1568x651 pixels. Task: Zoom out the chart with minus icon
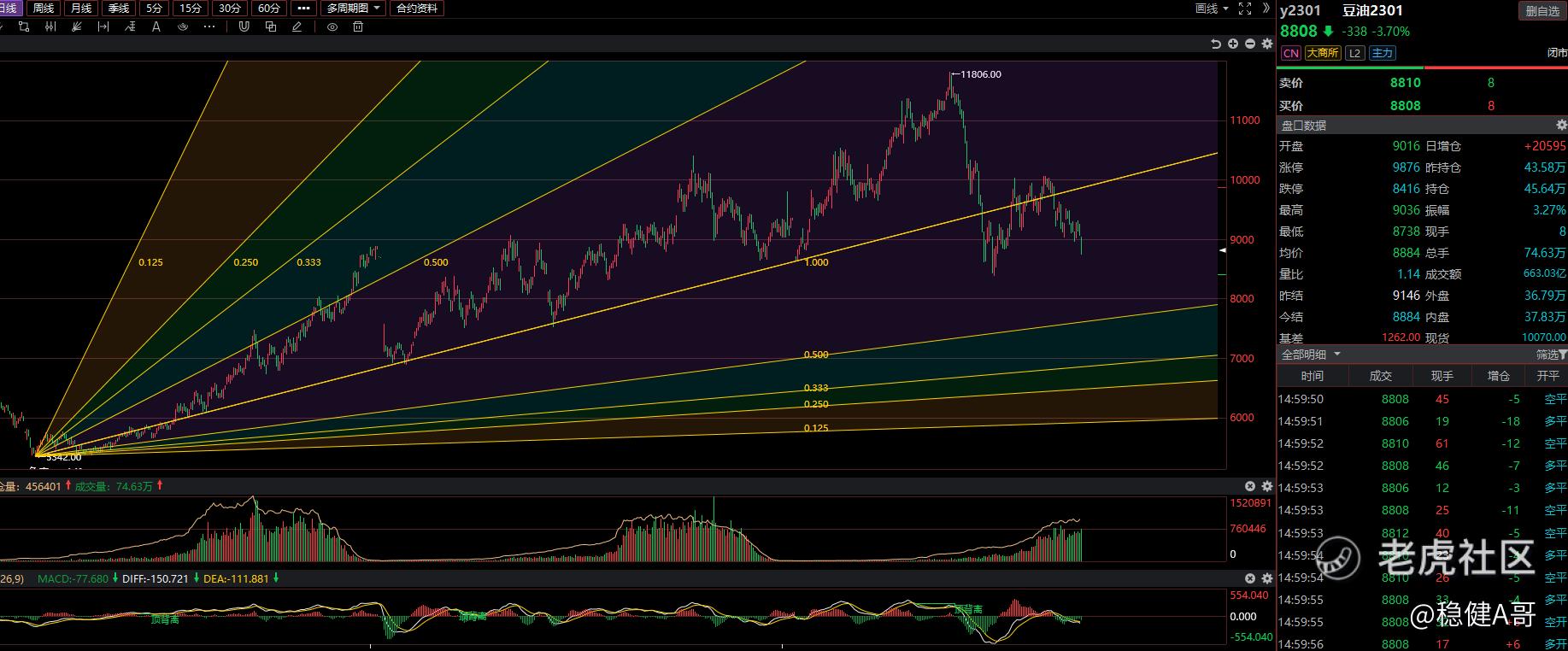pyautogui.click(x=1250, y=44)
